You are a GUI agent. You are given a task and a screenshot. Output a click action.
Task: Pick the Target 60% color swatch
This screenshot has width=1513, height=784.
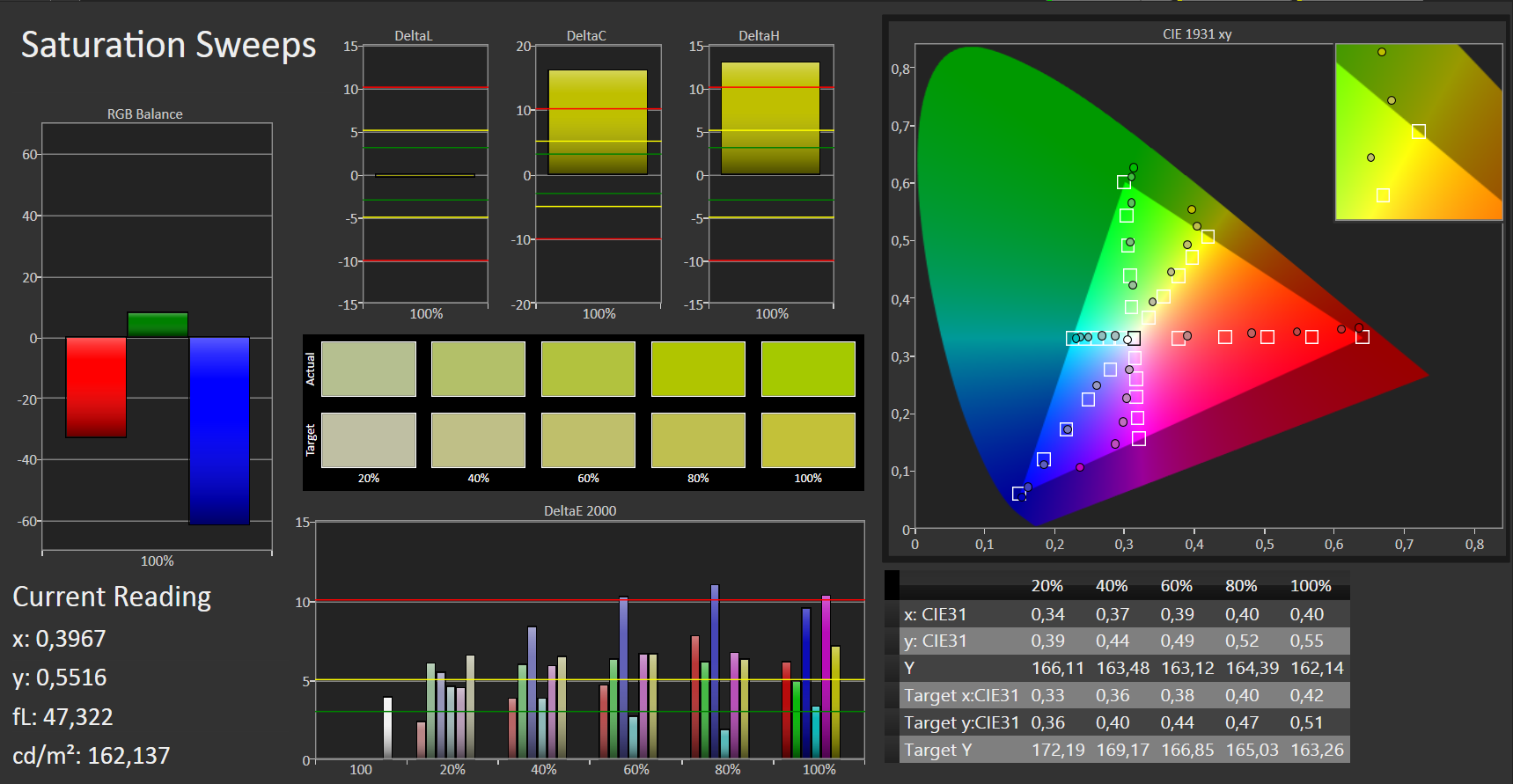pyautogui.click(x=588, y=440)
